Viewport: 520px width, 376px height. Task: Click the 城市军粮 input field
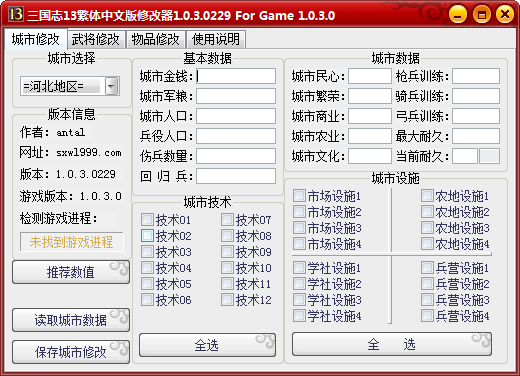click(236, 96)
